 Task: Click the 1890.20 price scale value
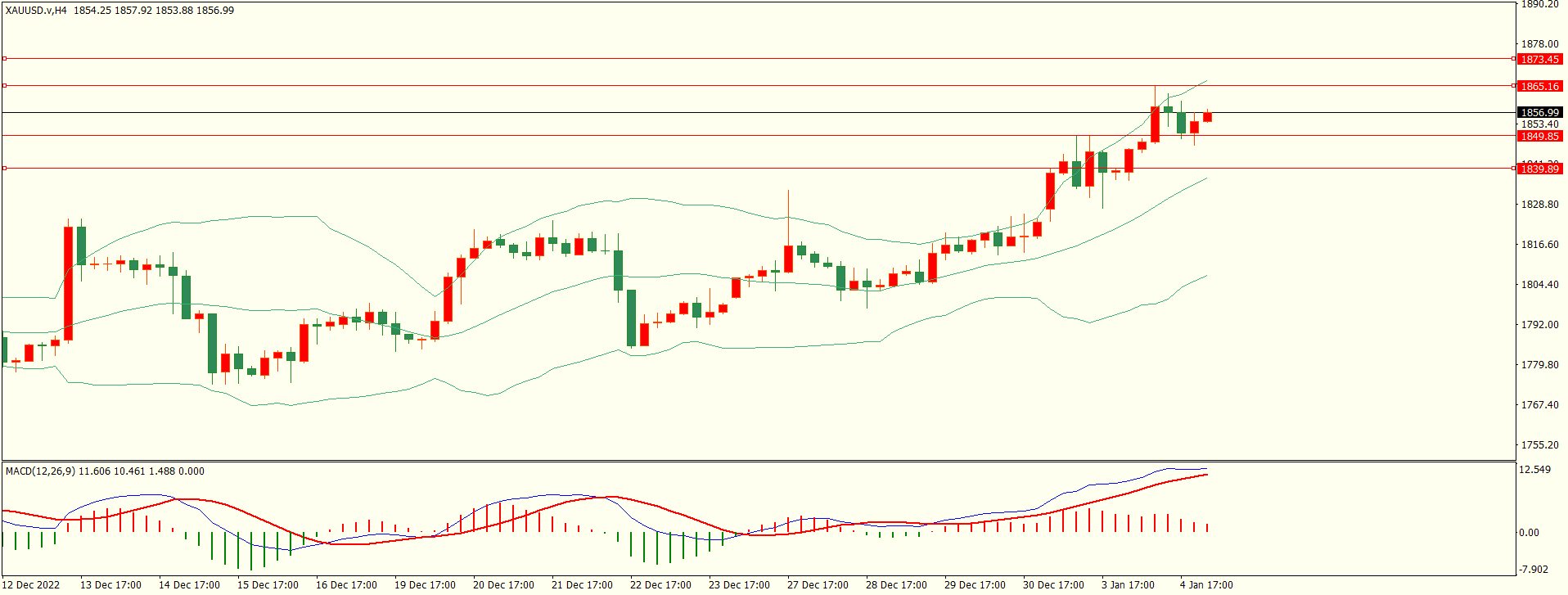1539,5
